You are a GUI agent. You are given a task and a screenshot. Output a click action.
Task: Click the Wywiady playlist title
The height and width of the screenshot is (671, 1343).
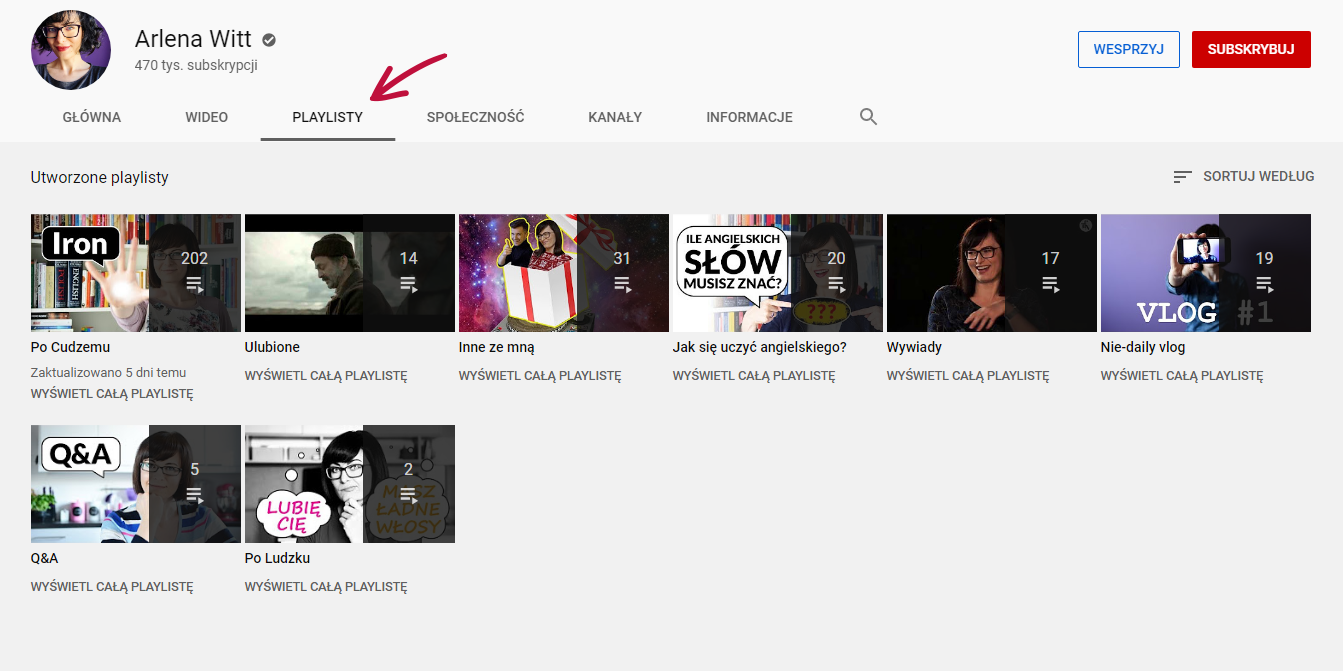[x=914, y=347]
